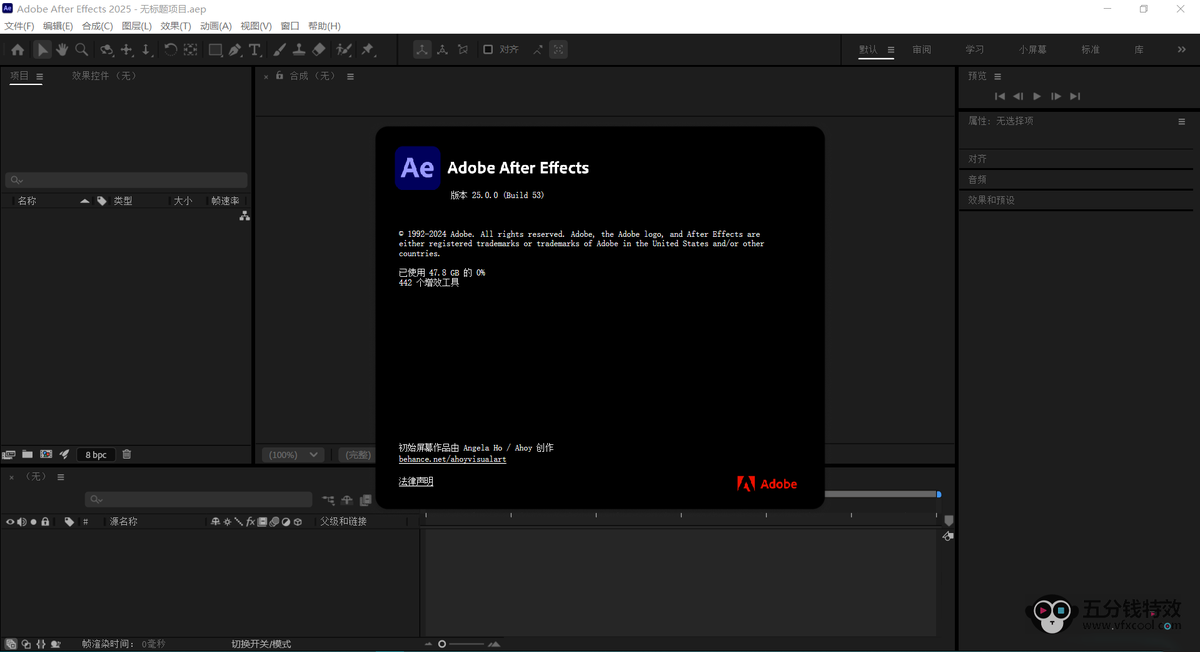
Task: Select the Brush tool
Action: 279,49
